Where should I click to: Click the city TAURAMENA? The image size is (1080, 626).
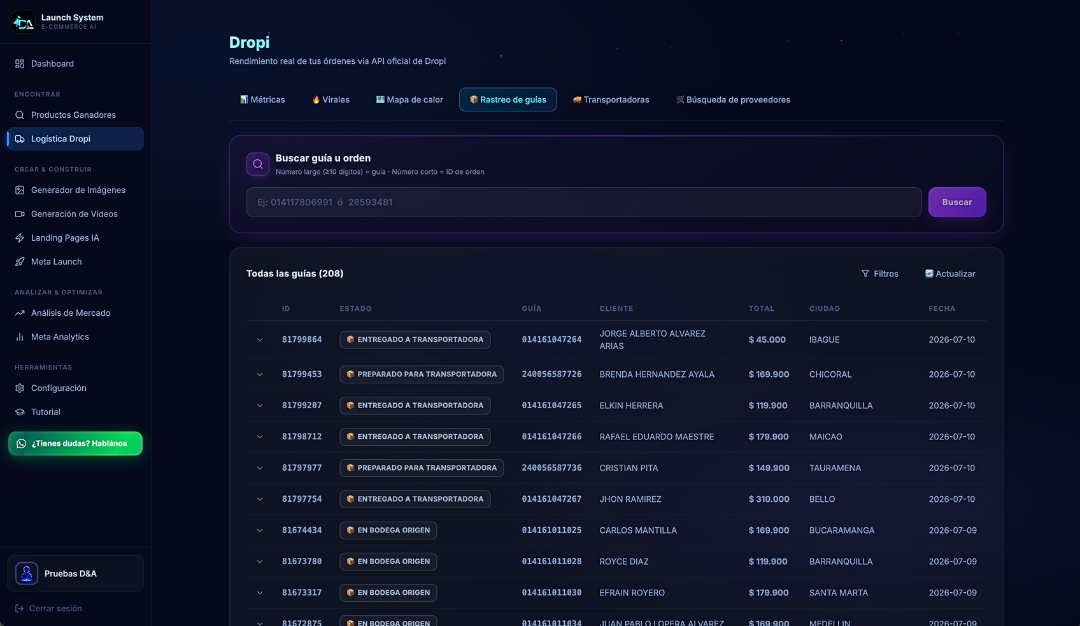(x=835, y=468)
